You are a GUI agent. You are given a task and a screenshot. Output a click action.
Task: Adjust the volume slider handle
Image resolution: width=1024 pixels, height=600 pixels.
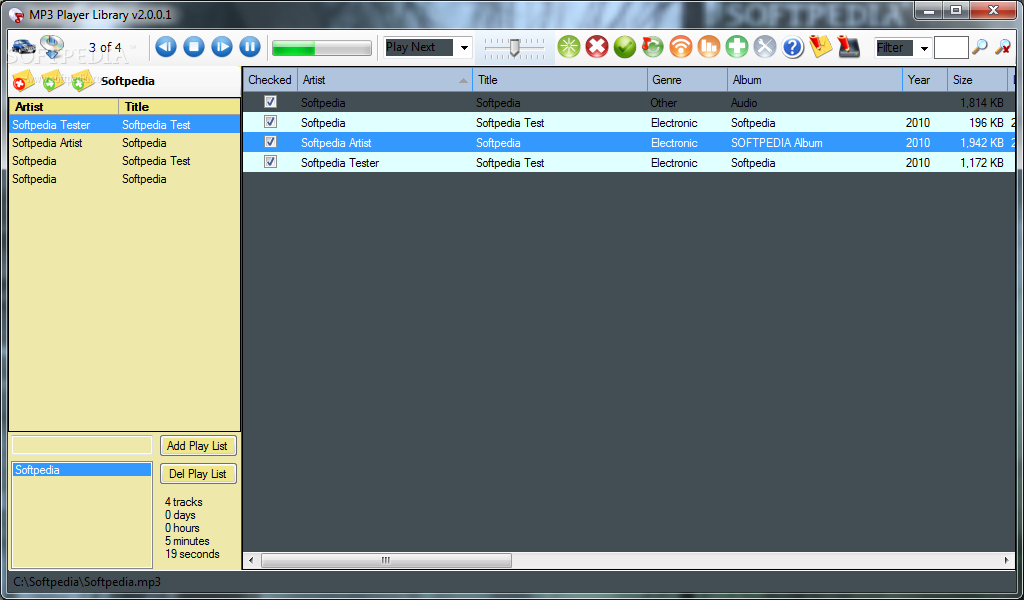tap(515, 47)
